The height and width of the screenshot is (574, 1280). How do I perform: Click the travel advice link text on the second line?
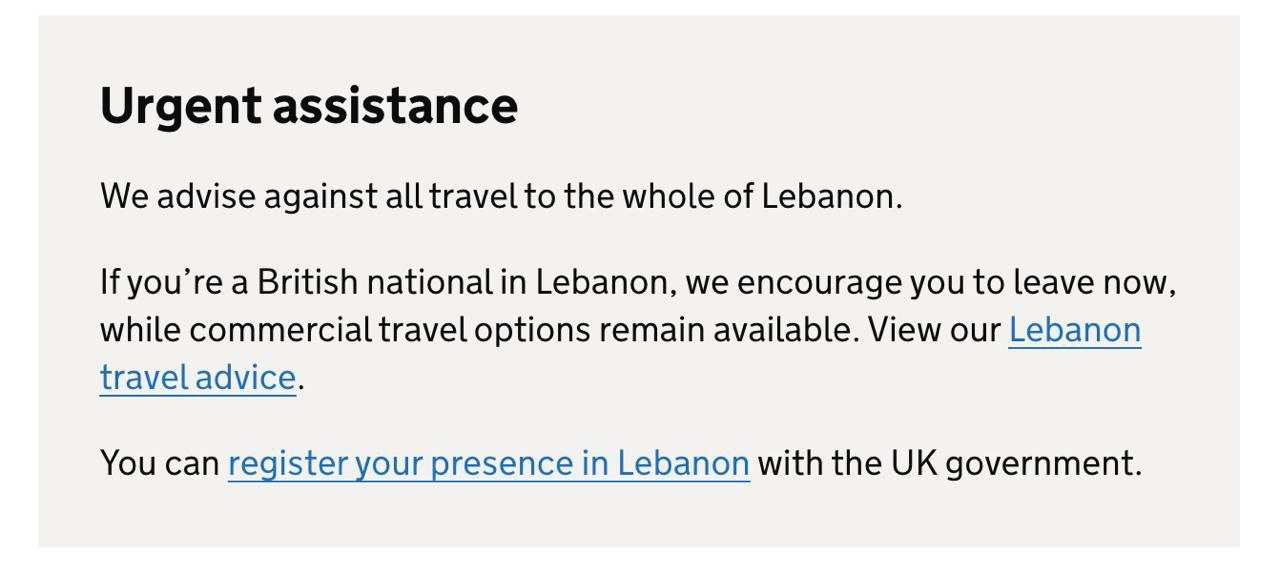tap(197, 378)
